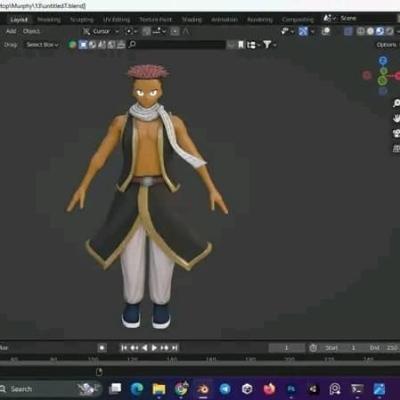The height and width of the screenshot is (400, 400).
Task: Click the hand pan view icon
Action: [x=396, y=118]
